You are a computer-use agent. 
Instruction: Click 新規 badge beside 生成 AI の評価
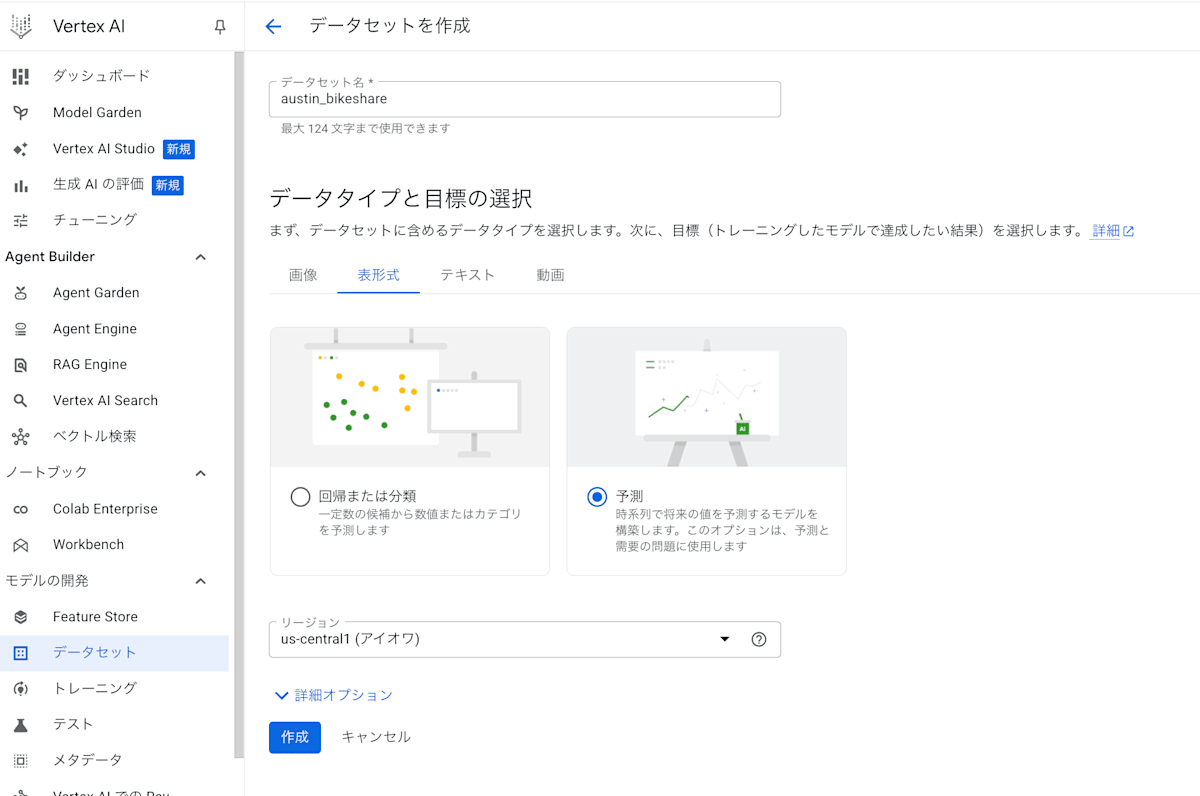pos(168,185)
